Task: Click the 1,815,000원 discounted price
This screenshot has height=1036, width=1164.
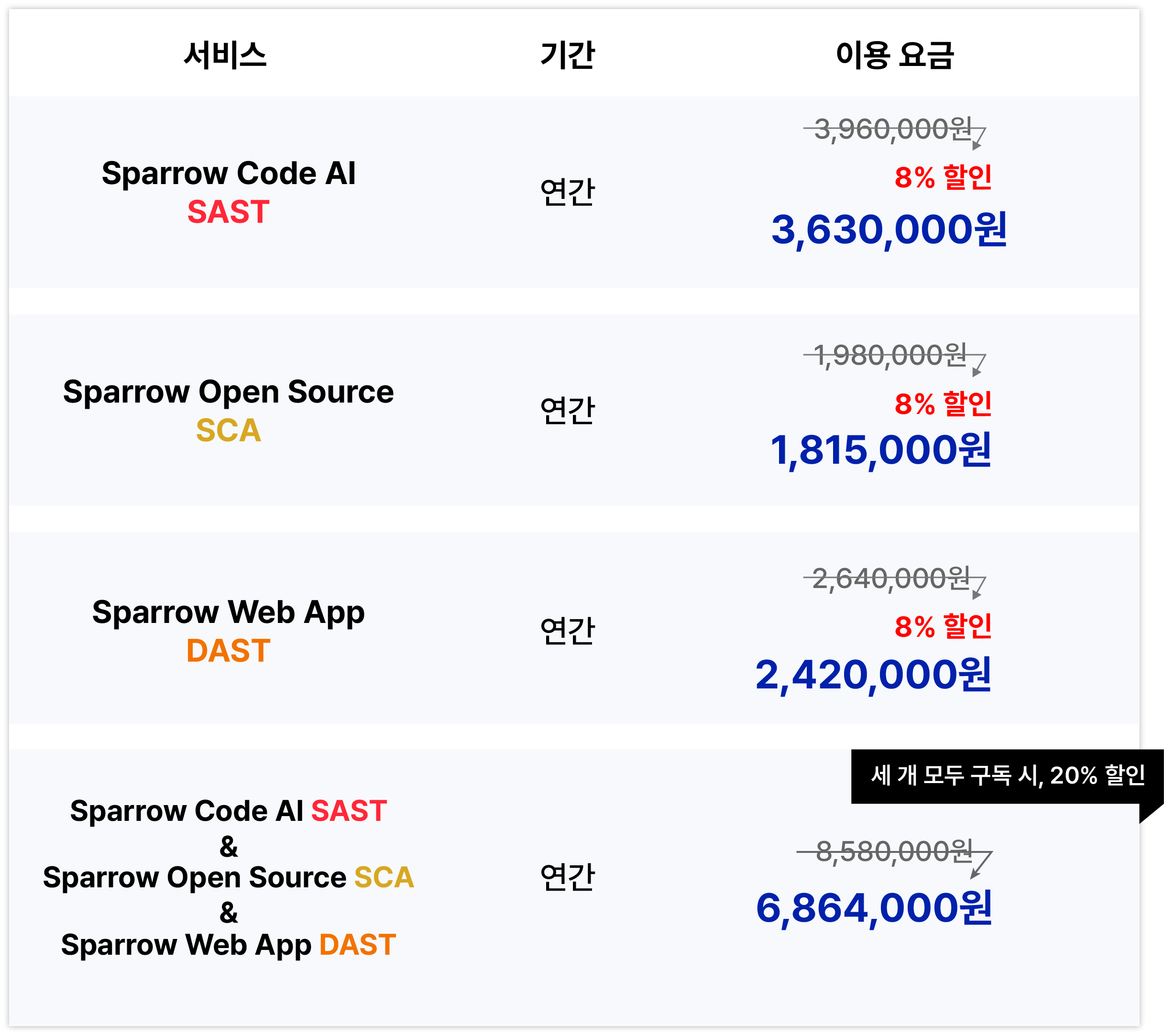Action: [x=880, y=450]
